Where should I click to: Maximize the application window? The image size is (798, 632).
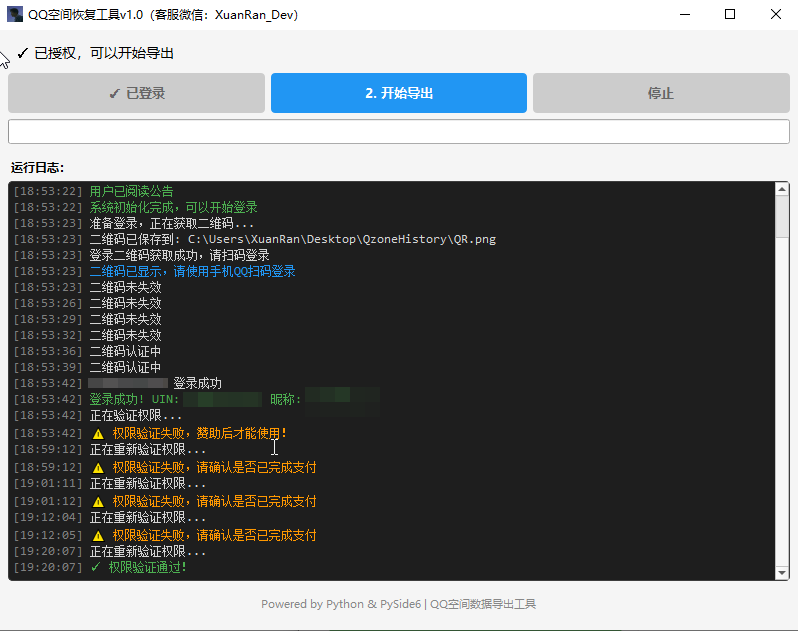730,15
